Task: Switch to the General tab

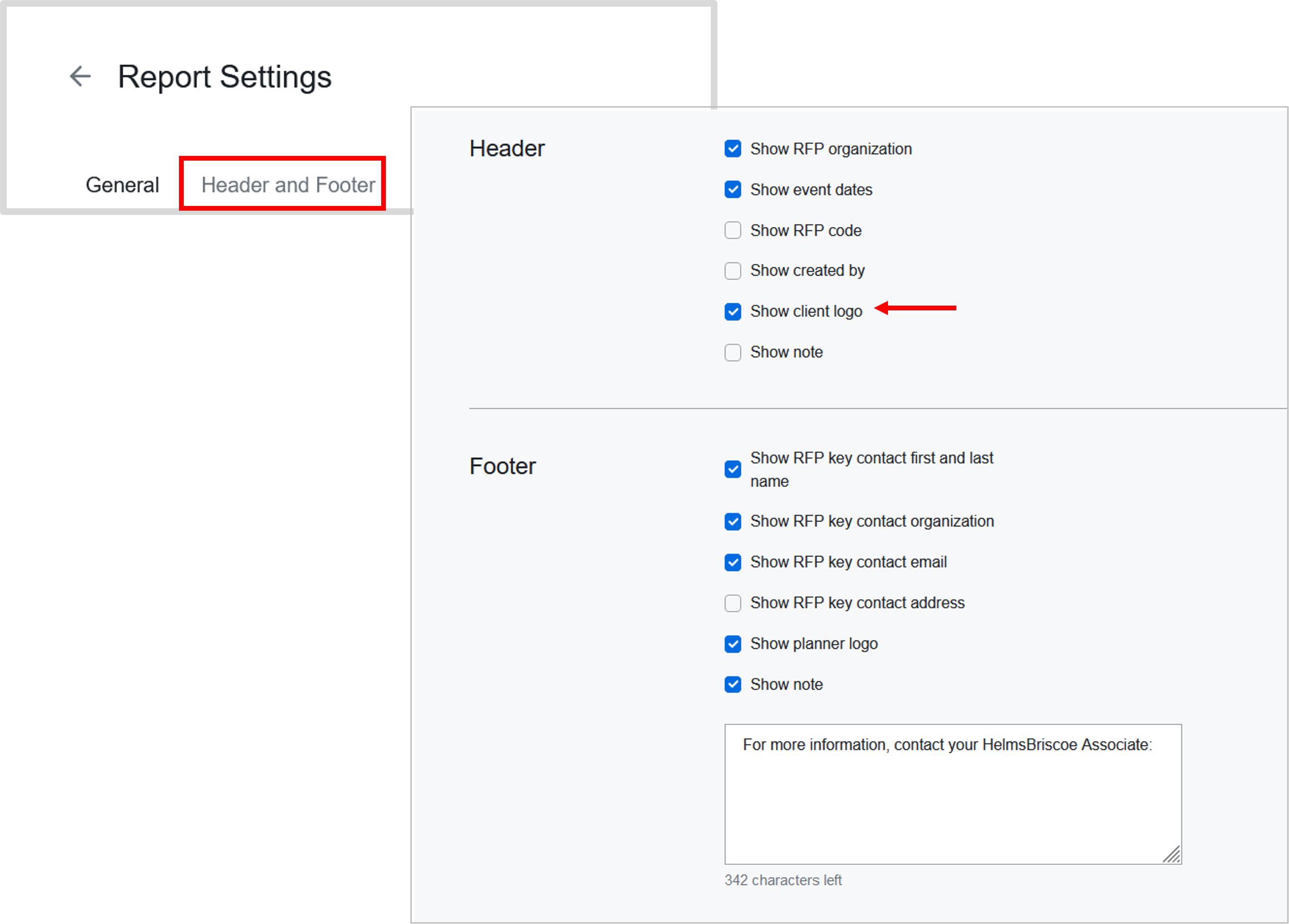Action: point(122,184)
